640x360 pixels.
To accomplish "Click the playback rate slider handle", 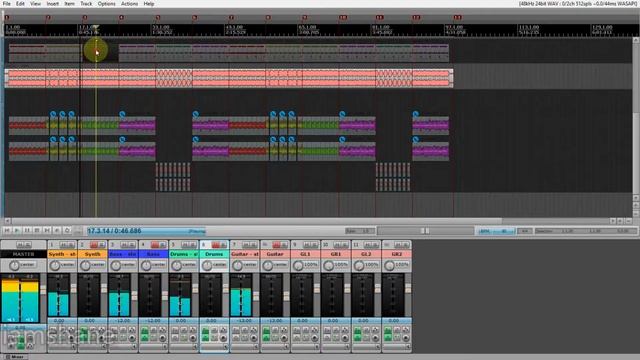I will [x=425, y=231].
